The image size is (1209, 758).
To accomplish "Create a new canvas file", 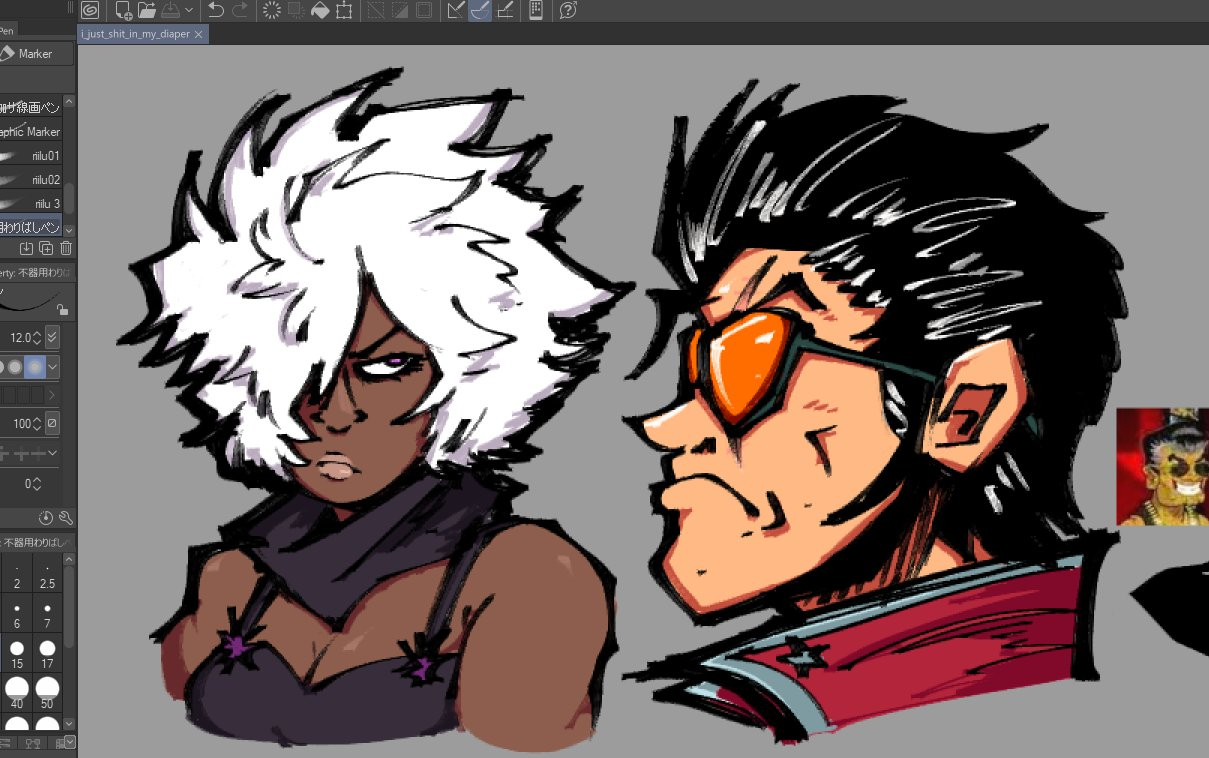I will pos(123,11).
